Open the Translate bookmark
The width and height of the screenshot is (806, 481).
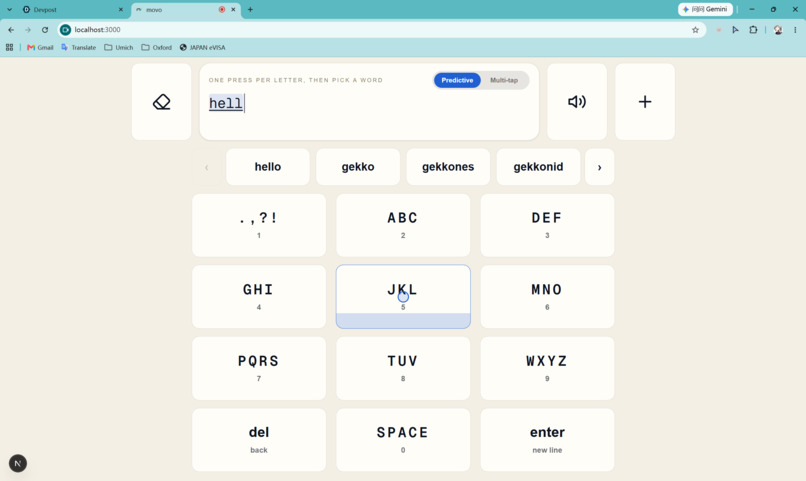click(x=79, y=47)
